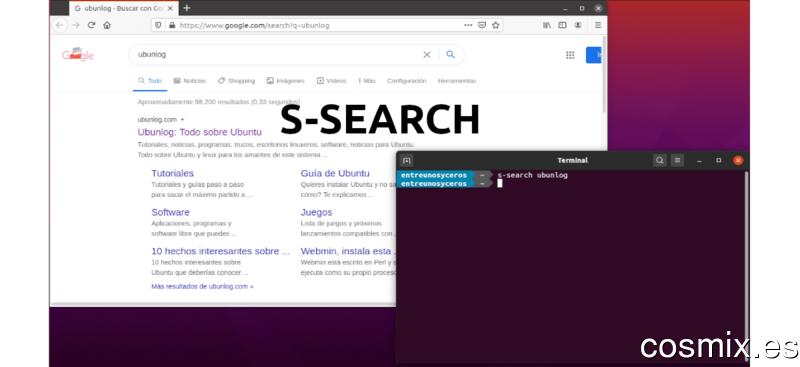This screenshot has height=367, width=800.
Task: Open Herramientas search tools
Action: click(457, 81)
